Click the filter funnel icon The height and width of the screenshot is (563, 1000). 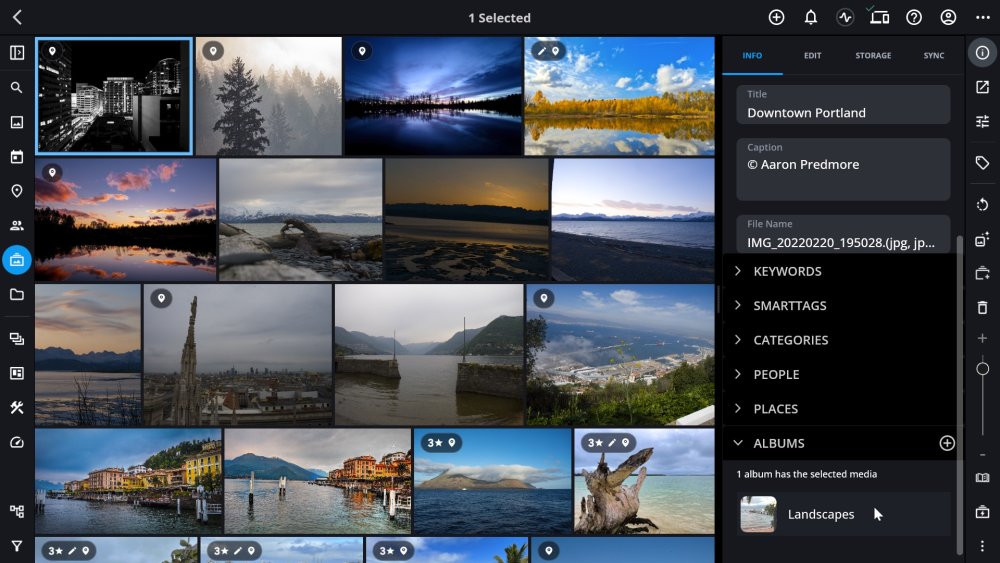(17, 546)
